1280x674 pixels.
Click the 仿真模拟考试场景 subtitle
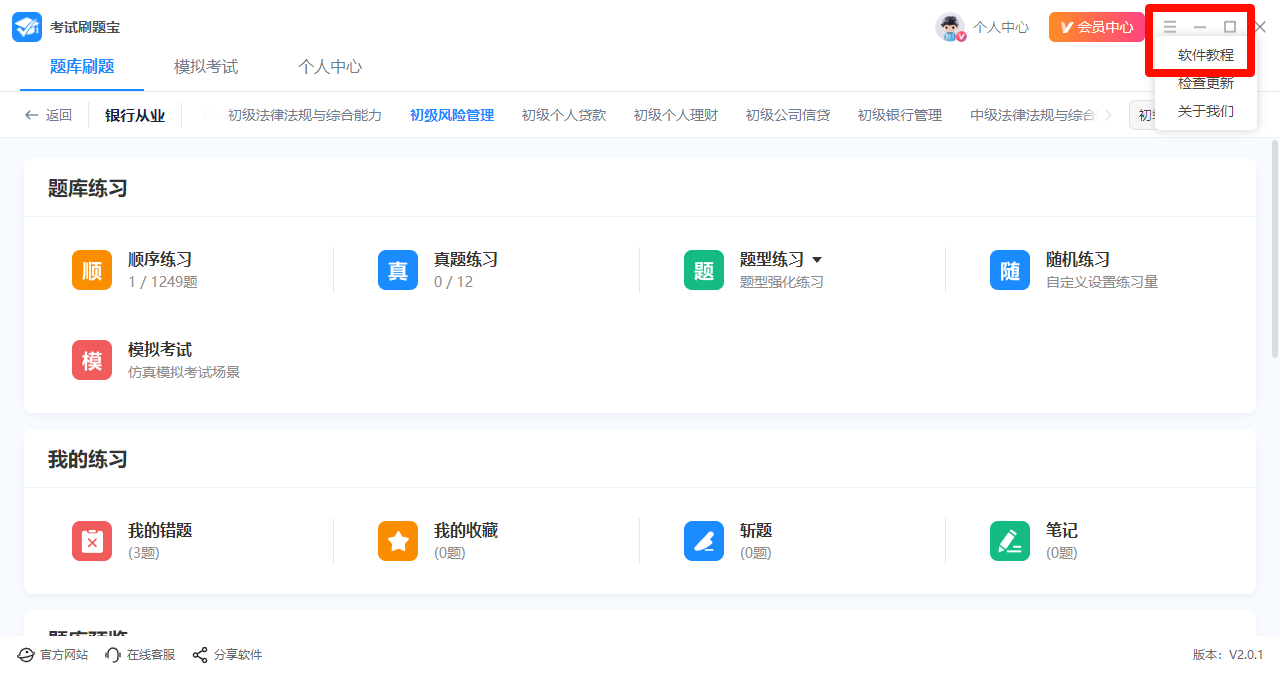point(184,372)
